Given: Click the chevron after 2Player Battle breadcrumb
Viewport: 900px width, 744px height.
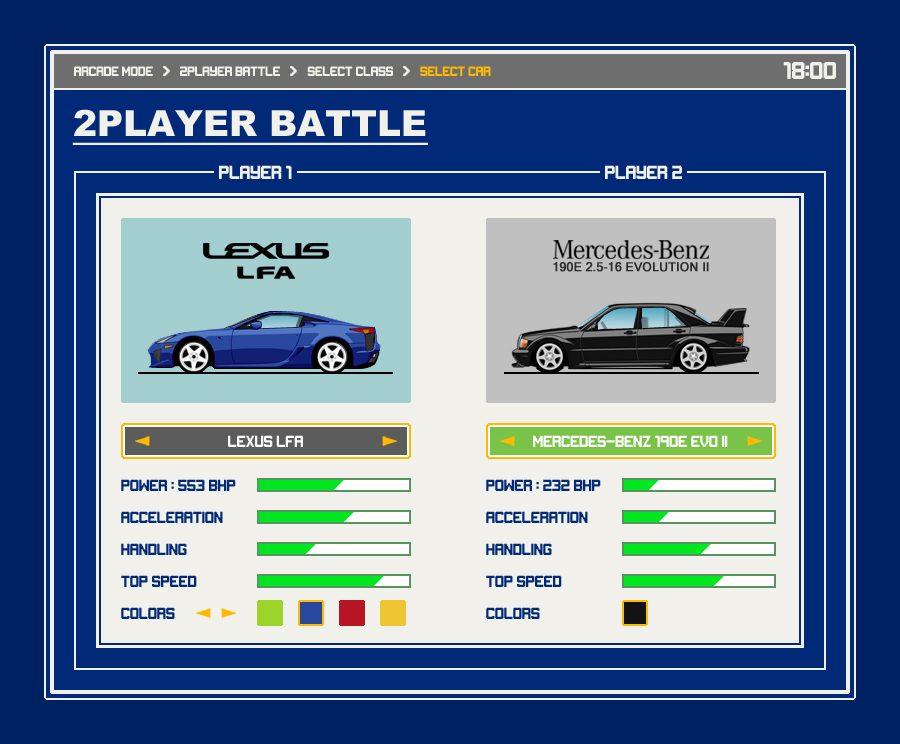Looking at the screenshot, I should point(293,71).
